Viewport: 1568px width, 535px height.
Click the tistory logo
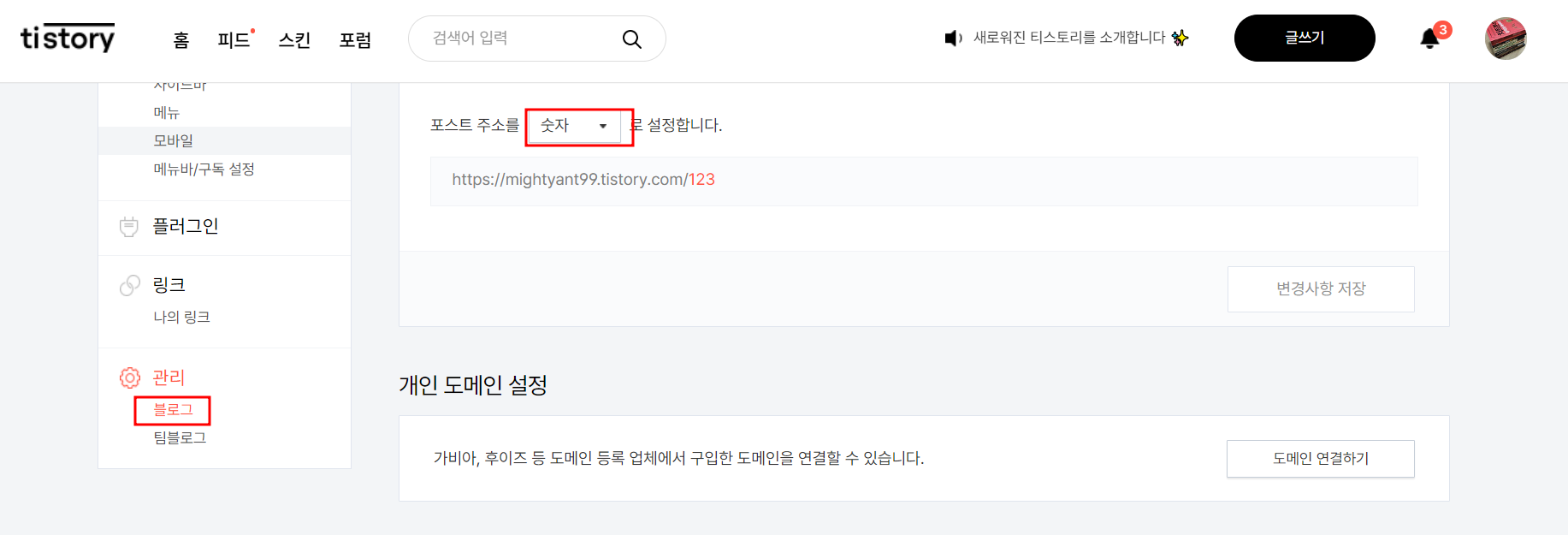pos(68,38)
